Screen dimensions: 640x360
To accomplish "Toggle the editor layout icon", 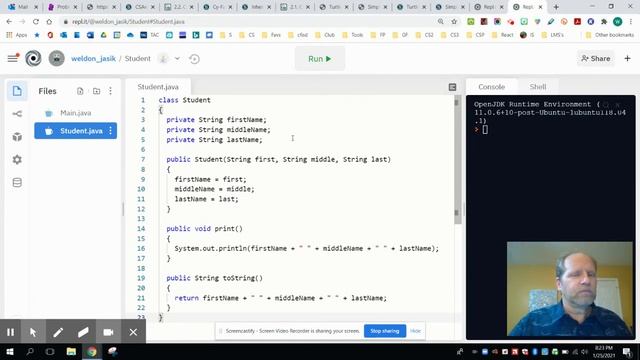I will coord(452,87).
